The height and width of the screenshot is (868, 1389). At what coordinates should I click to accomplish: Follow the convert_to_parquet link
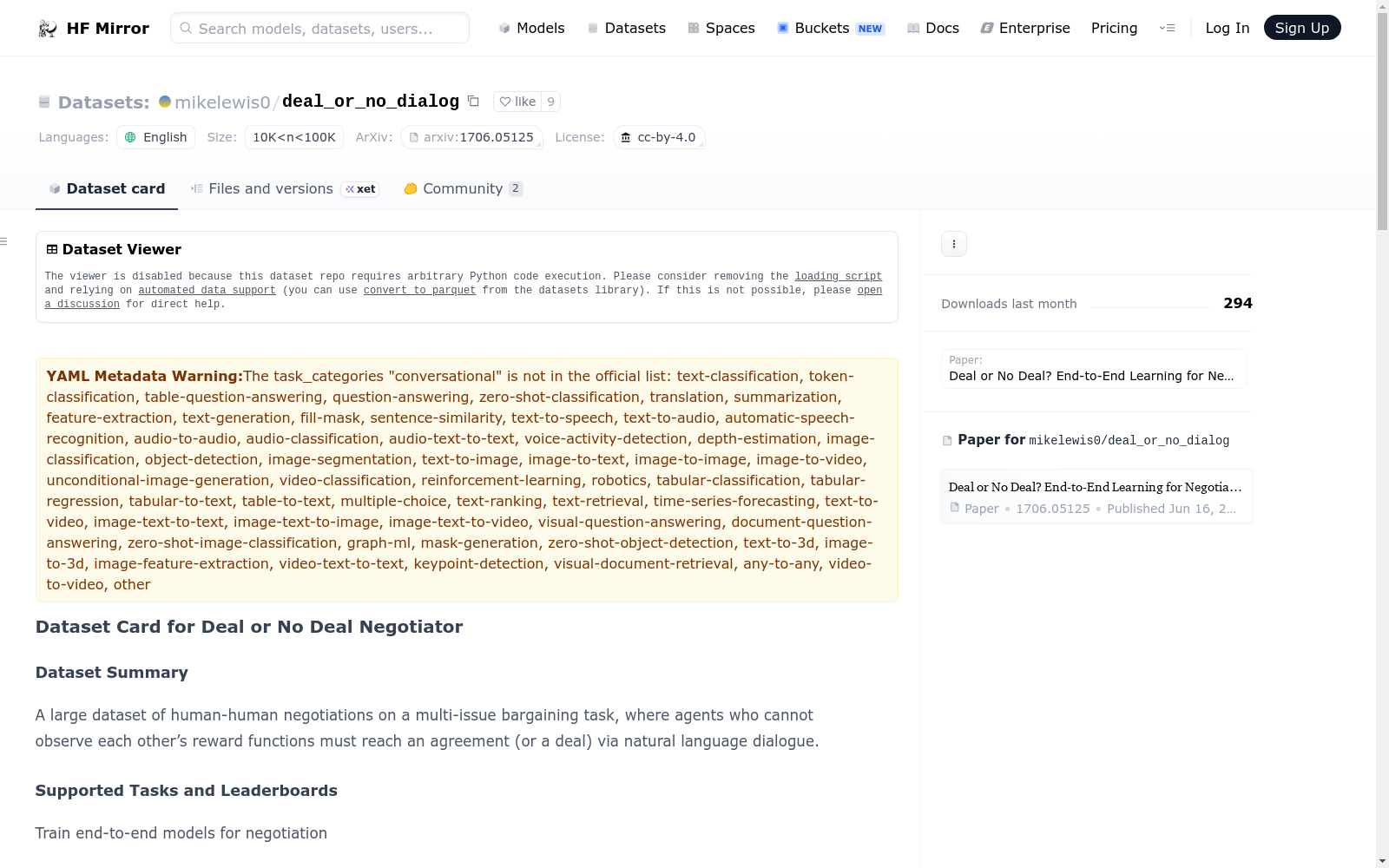[x=419, y=290]
